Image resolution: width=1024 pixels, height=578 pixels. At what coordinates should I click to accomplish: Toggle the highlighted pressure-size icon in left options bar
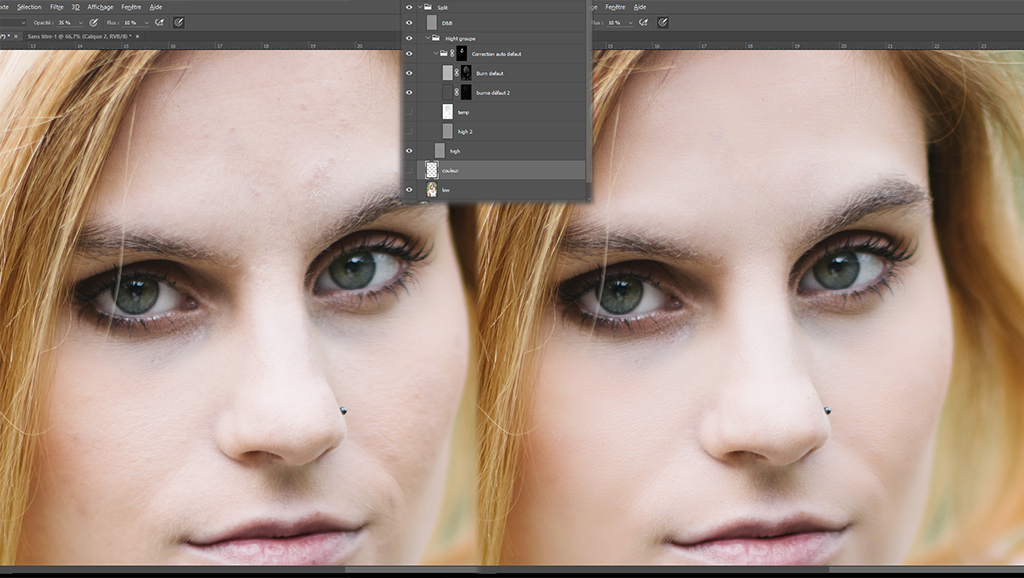[179, 22]
